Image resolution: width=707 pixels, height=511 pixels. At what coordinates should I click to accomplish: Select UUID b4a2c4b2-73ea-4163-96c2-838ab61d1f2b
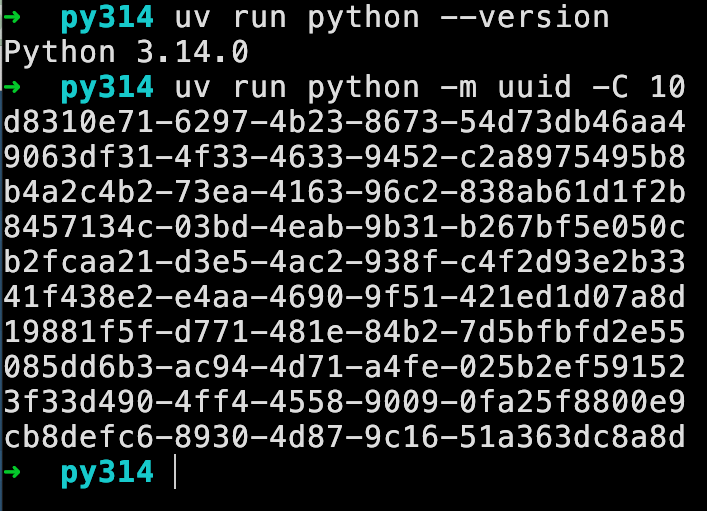tap(344, 192)
